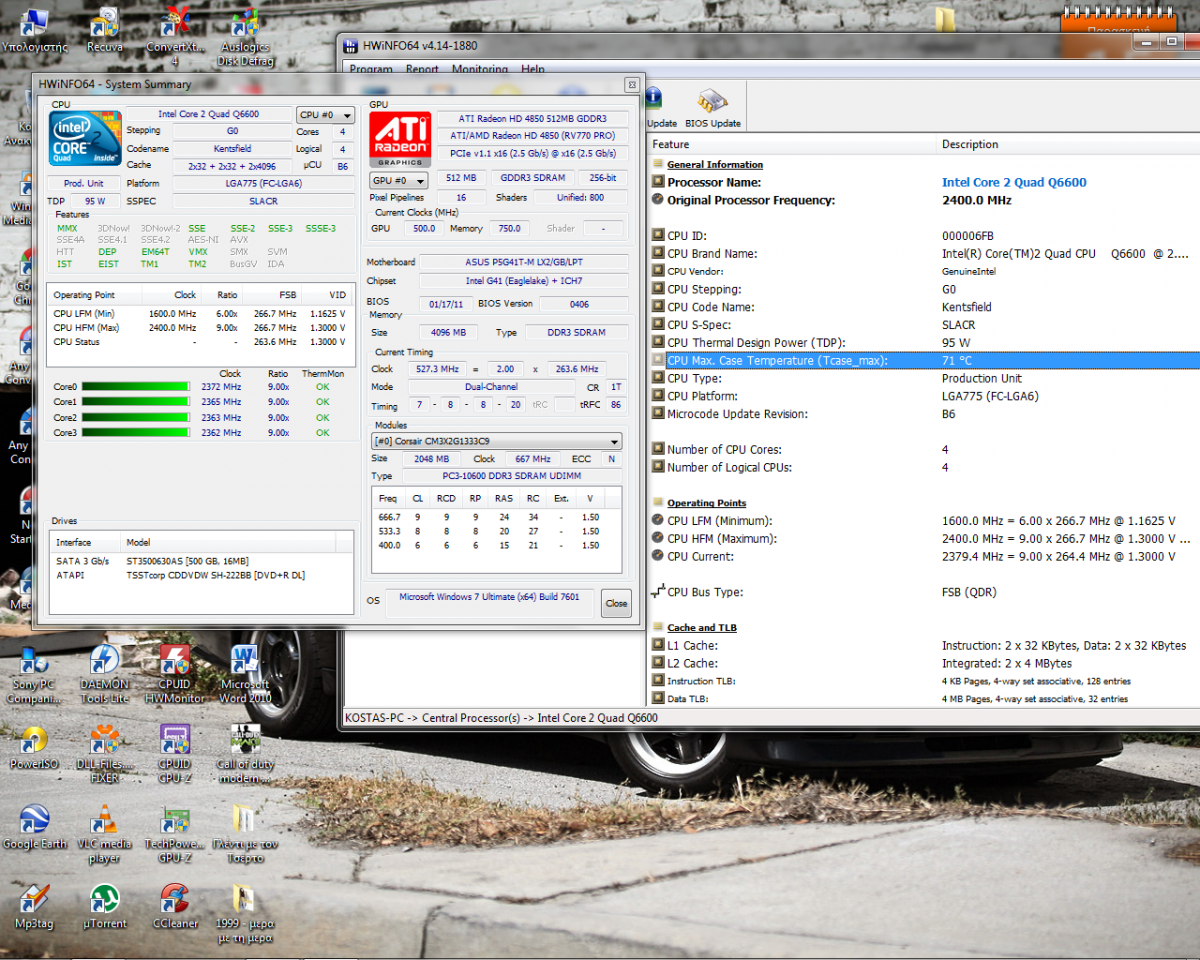
Task: Open the Auslogics Disk Defrag shortcut
Action: coord(246,38)
